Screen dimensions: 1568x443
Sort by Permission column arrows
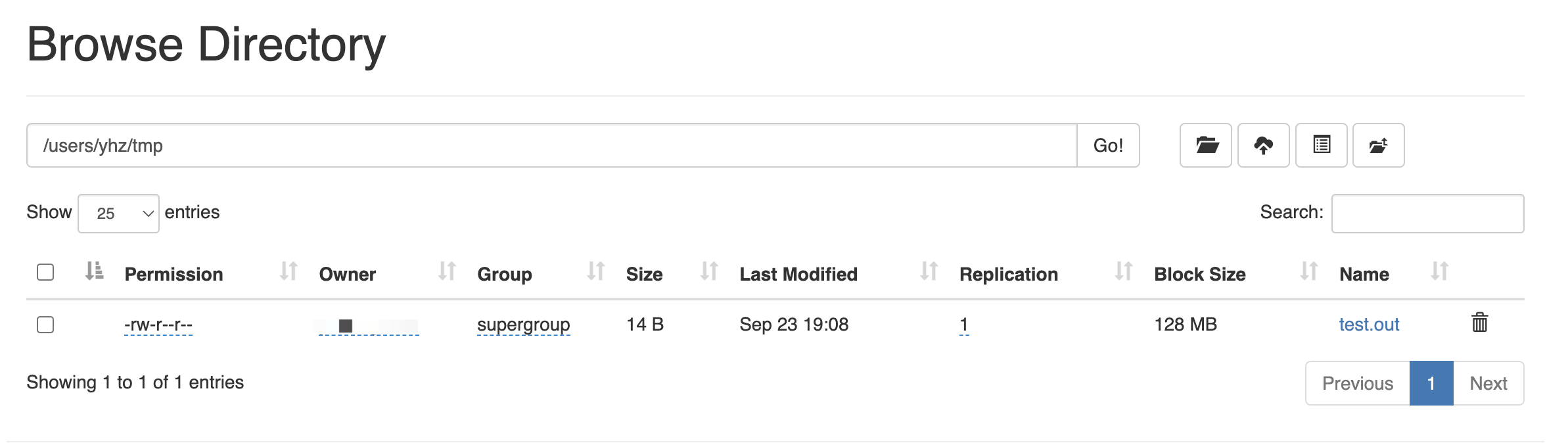point(288,271)
